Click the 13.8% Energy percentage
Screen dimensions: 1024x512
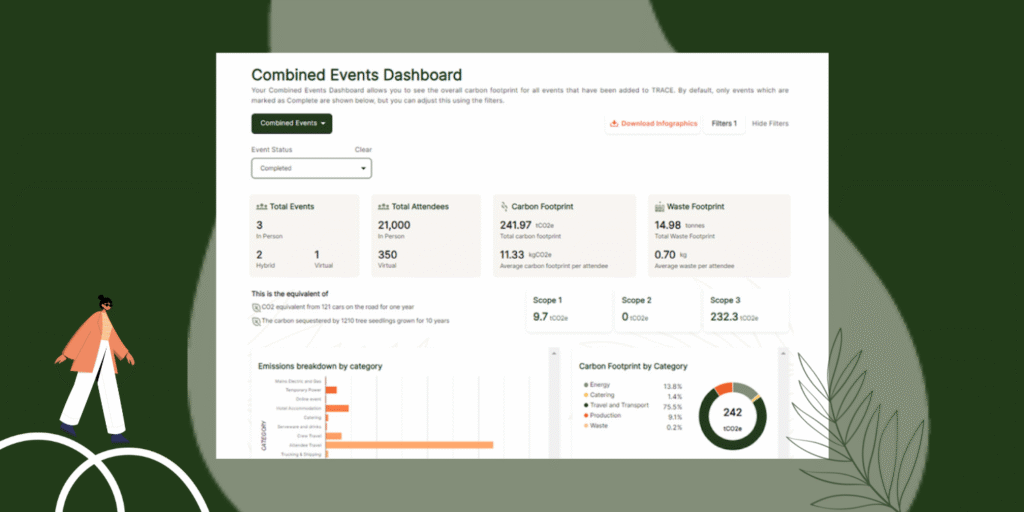pyautogui.click(x=673, y=387)
